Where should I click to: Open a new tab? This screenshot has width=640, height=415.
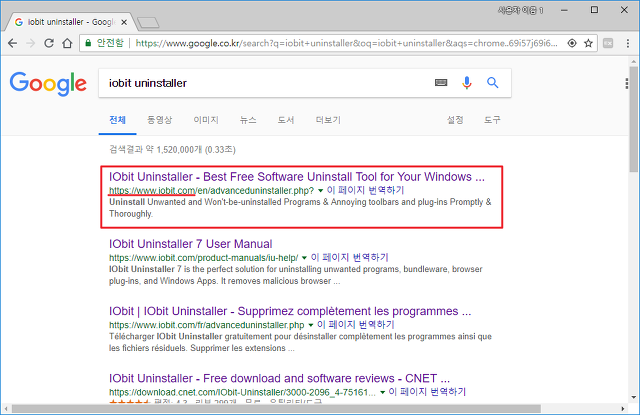(x=148, y=23)
